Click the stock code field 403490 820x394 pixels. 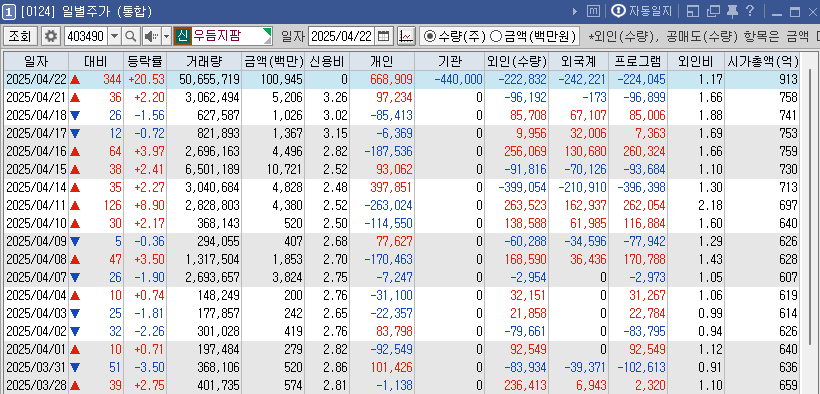tap(86, 36)
